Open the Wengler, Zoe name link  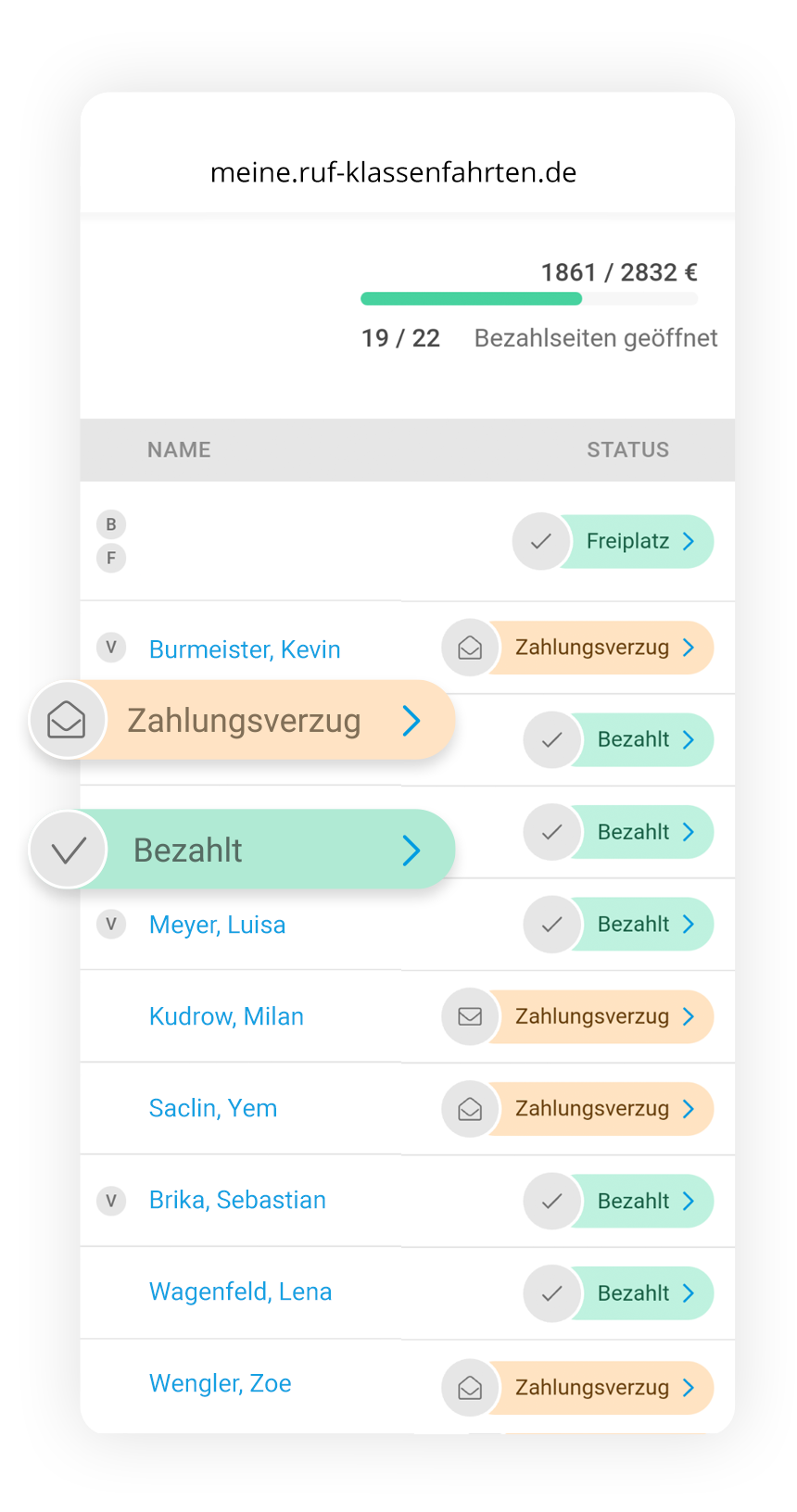[221, 1383]
